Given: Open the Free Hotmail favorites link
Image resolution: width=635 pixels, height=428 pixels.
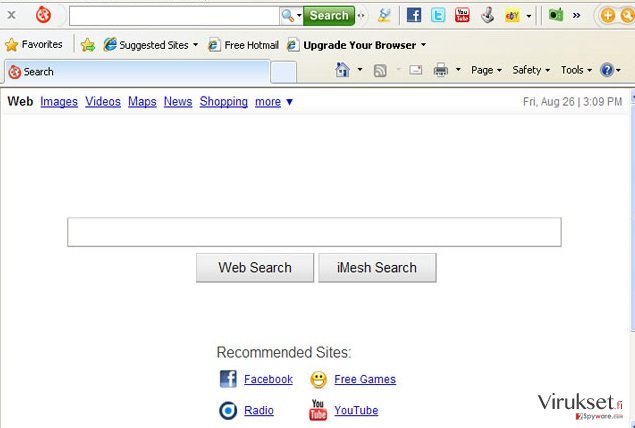Looking at the screenshot, I should click(x=243, y=45).
